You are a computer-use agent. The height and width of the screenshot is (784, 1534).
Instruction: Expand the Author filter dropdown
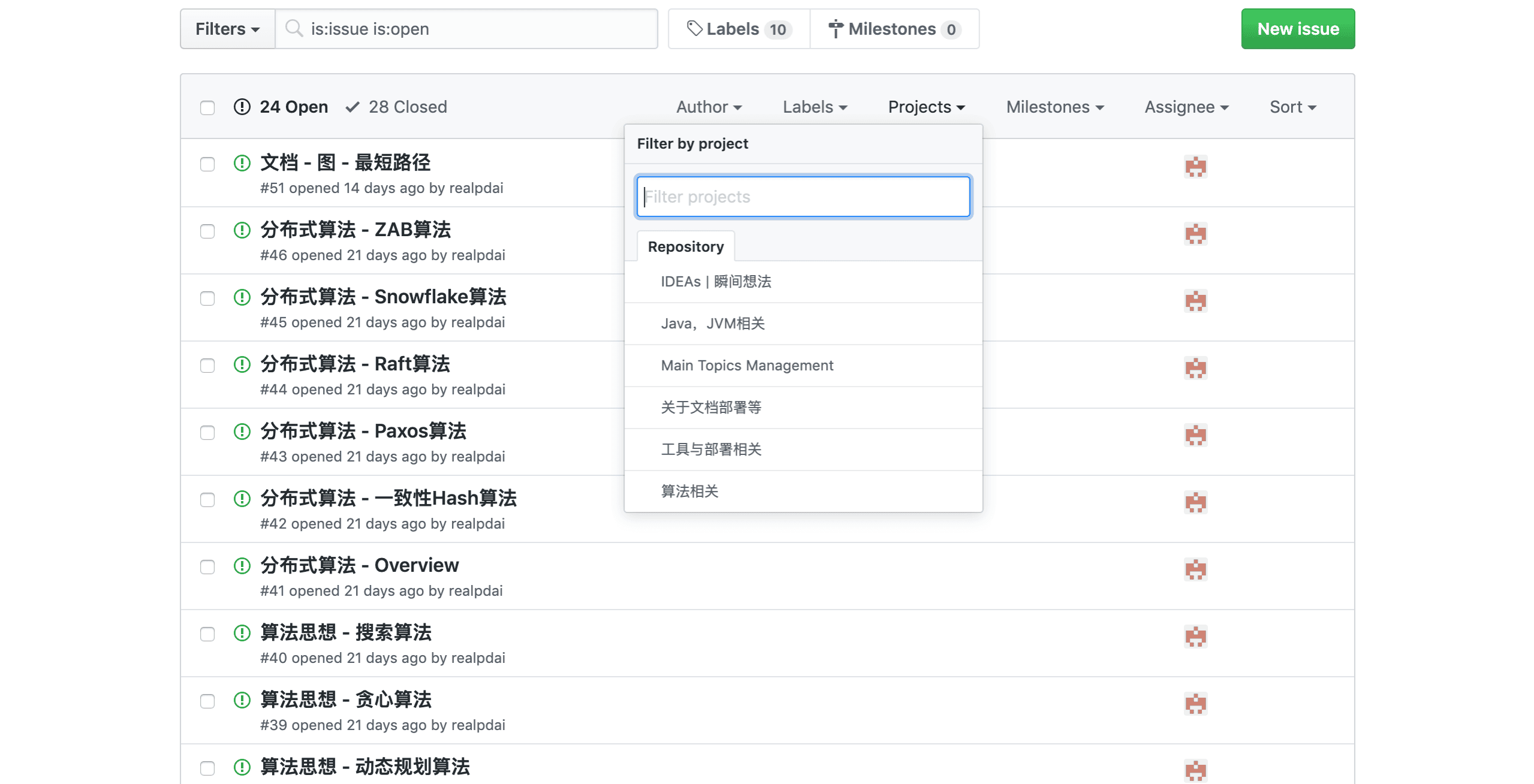coord(709,107)
